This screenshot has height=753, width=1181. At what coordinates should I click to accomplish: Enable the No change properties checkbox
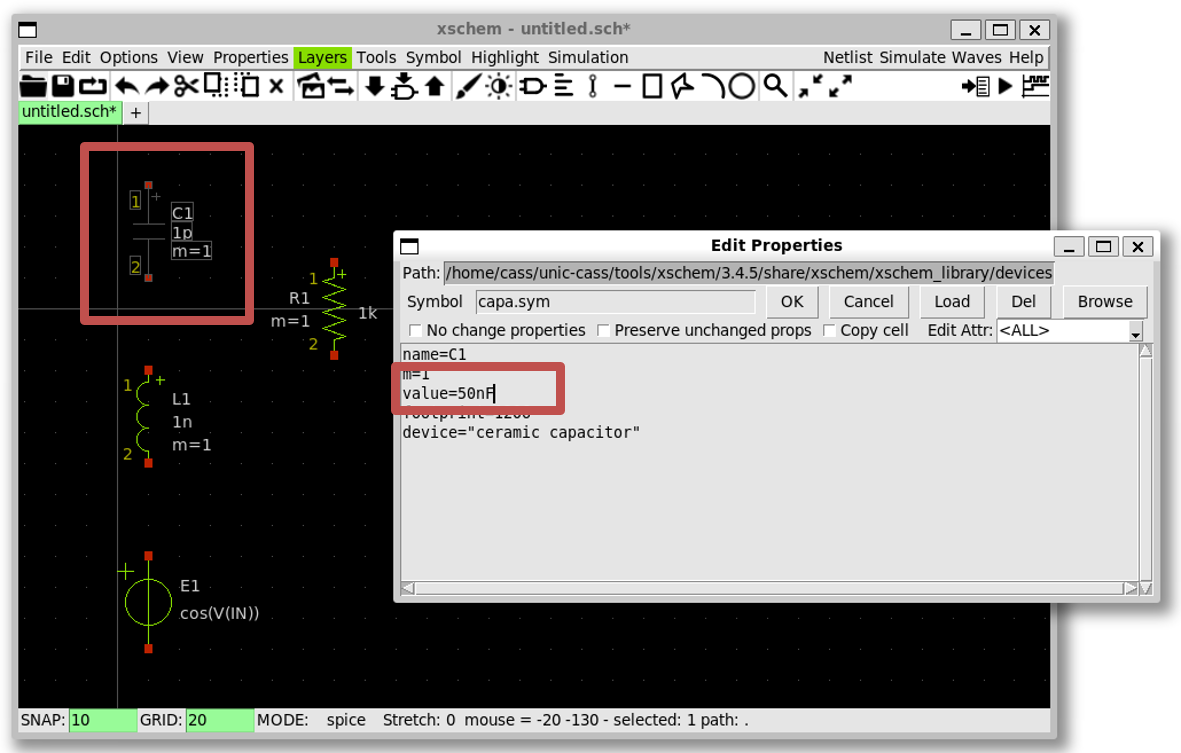tap(415, 331)
